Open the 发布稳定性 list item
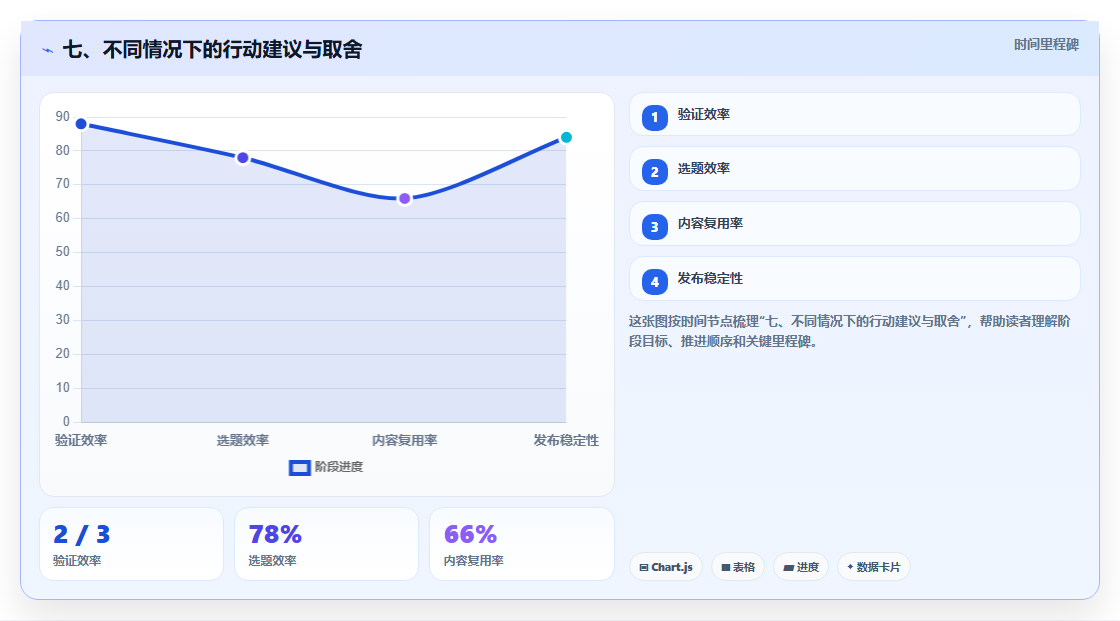This screenshot has width=1120, height=621. [x=854, y=279]
